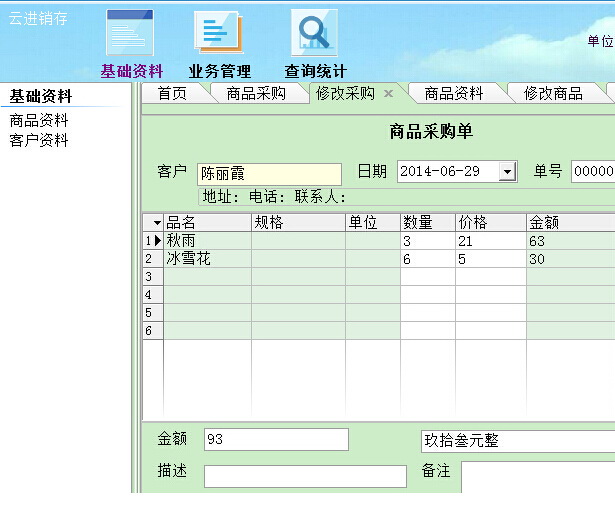Click the 商品采购单 form title
Viewport: 615px width, 509px height.
431,131
